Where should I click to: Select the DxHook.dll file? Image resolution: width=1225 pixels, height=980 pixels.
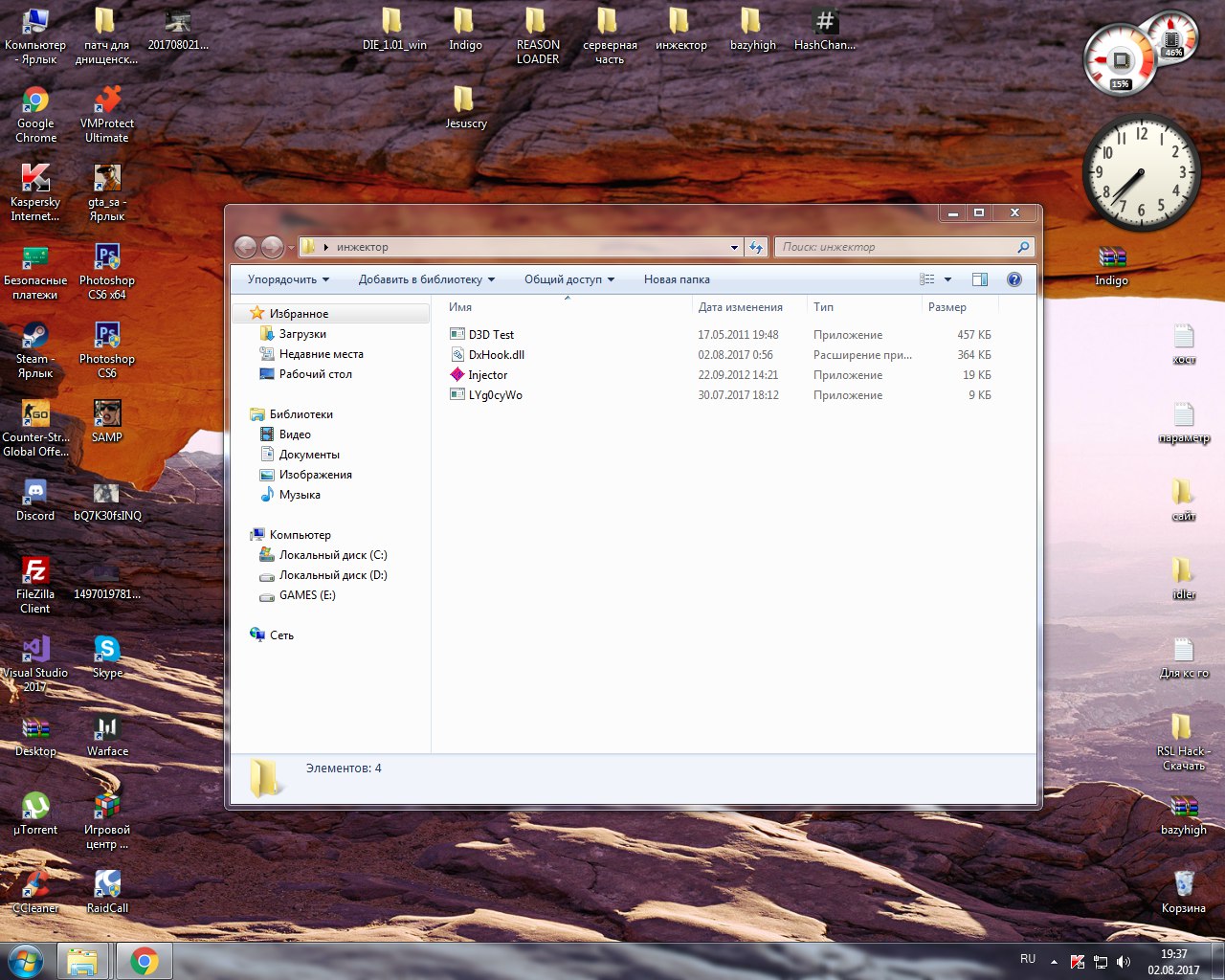pyautogui.click(x=496, y=355)
